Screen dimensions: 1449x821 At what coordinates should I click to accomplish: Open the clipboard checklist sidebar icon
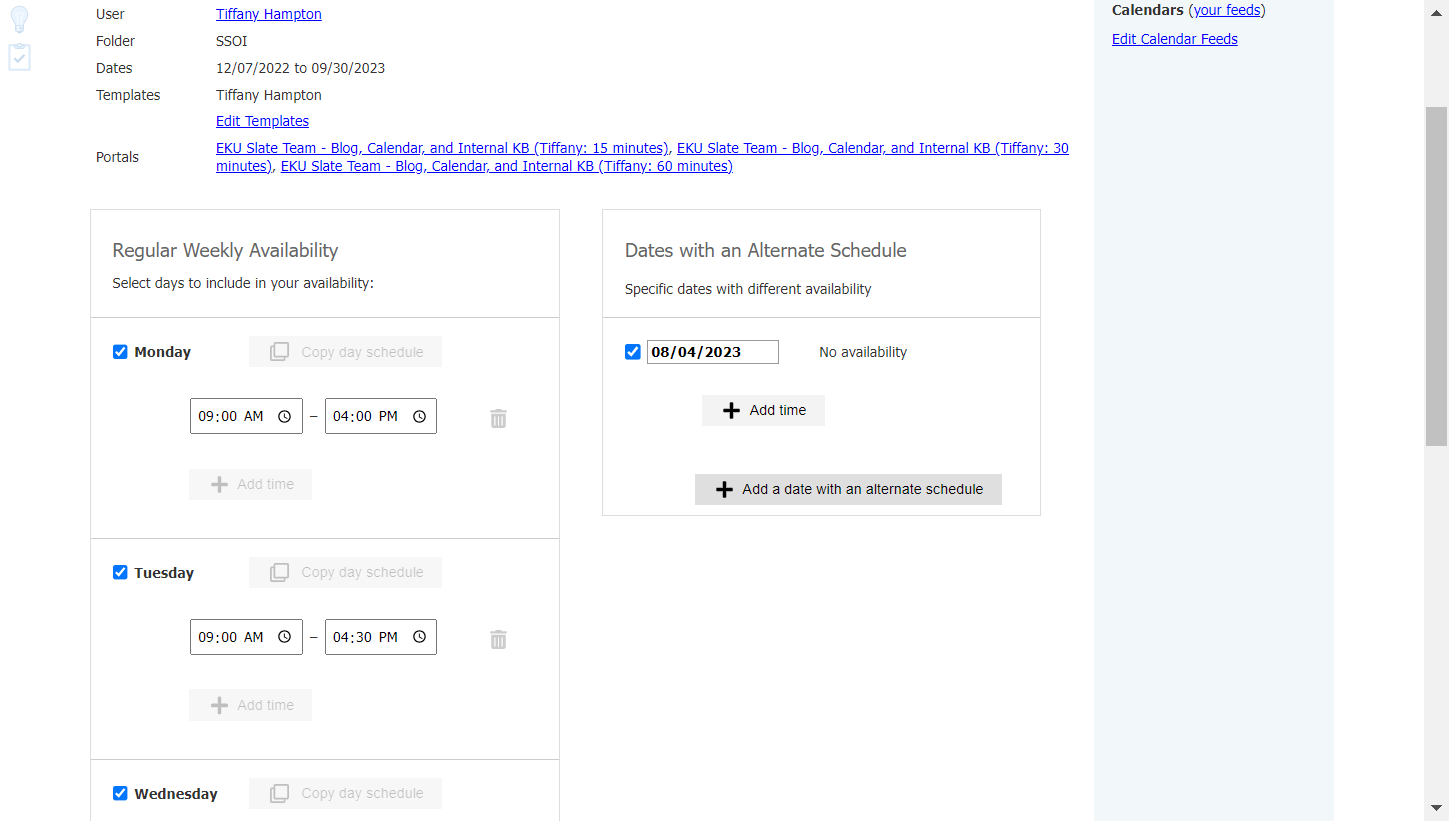(19, 57)
